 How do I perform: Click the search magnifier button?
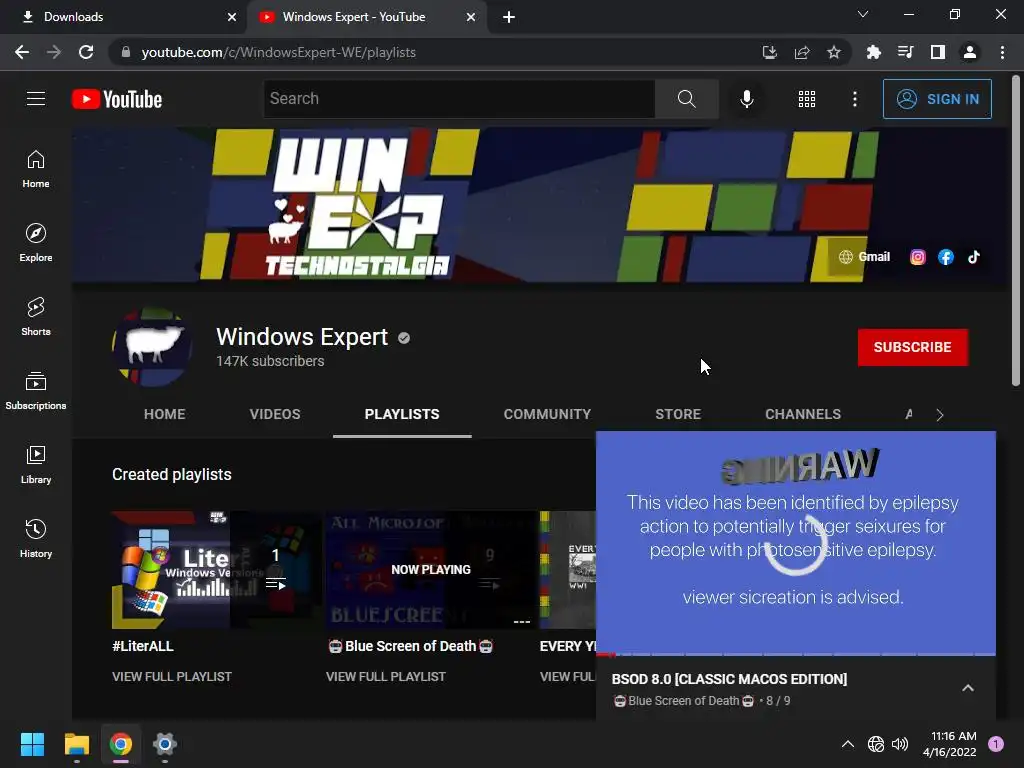(x=686, y=99)
